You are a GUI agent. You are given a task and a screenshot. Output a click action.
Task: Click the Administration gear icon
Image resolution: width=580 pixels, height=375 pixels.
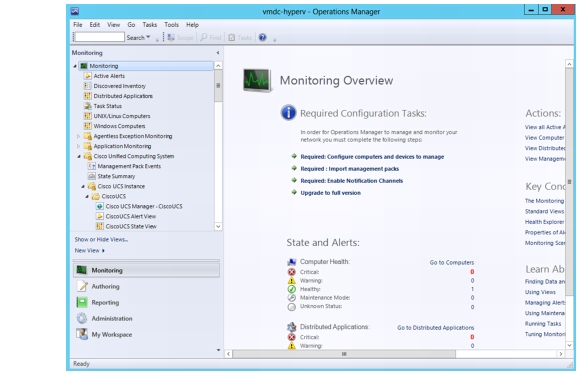[82, 318]
